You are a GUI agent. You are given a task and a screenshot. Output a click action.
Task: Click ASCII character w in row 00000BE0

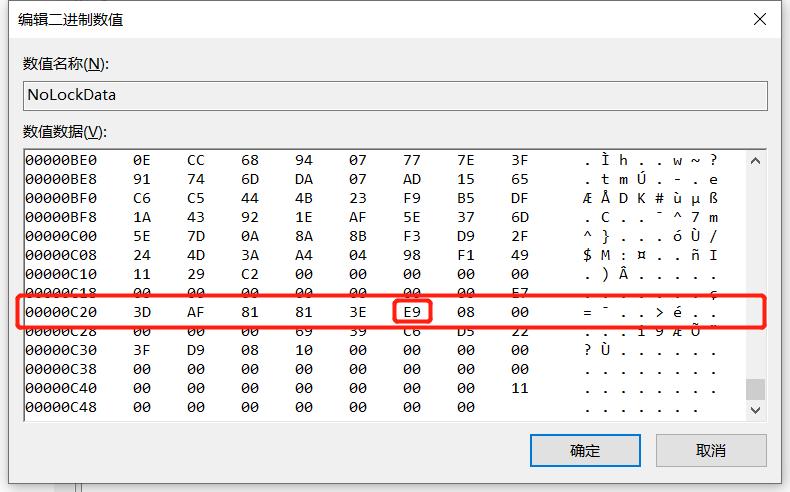[677, 161]
